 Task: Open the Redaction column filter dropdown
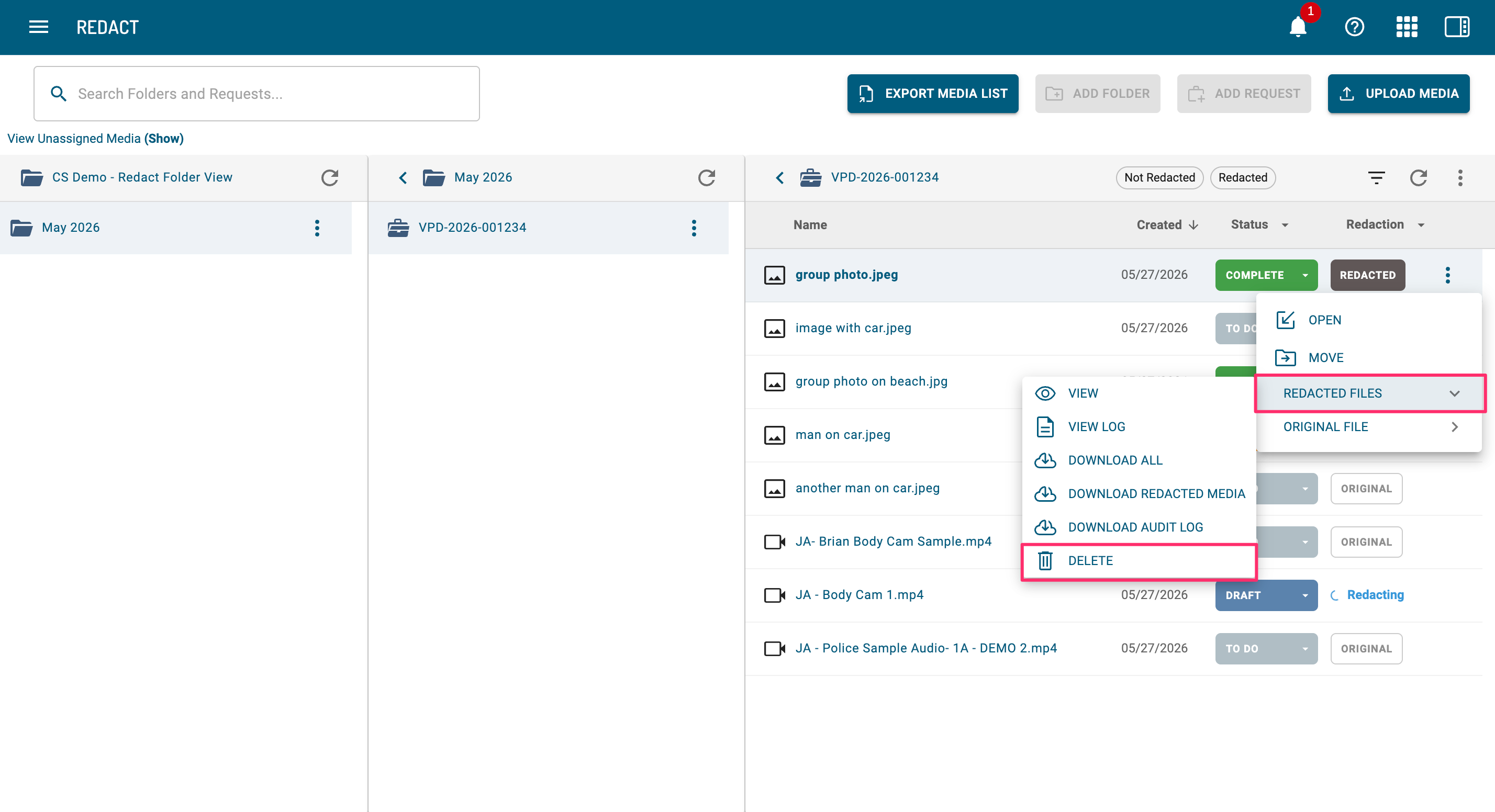tap(1421, 225)
